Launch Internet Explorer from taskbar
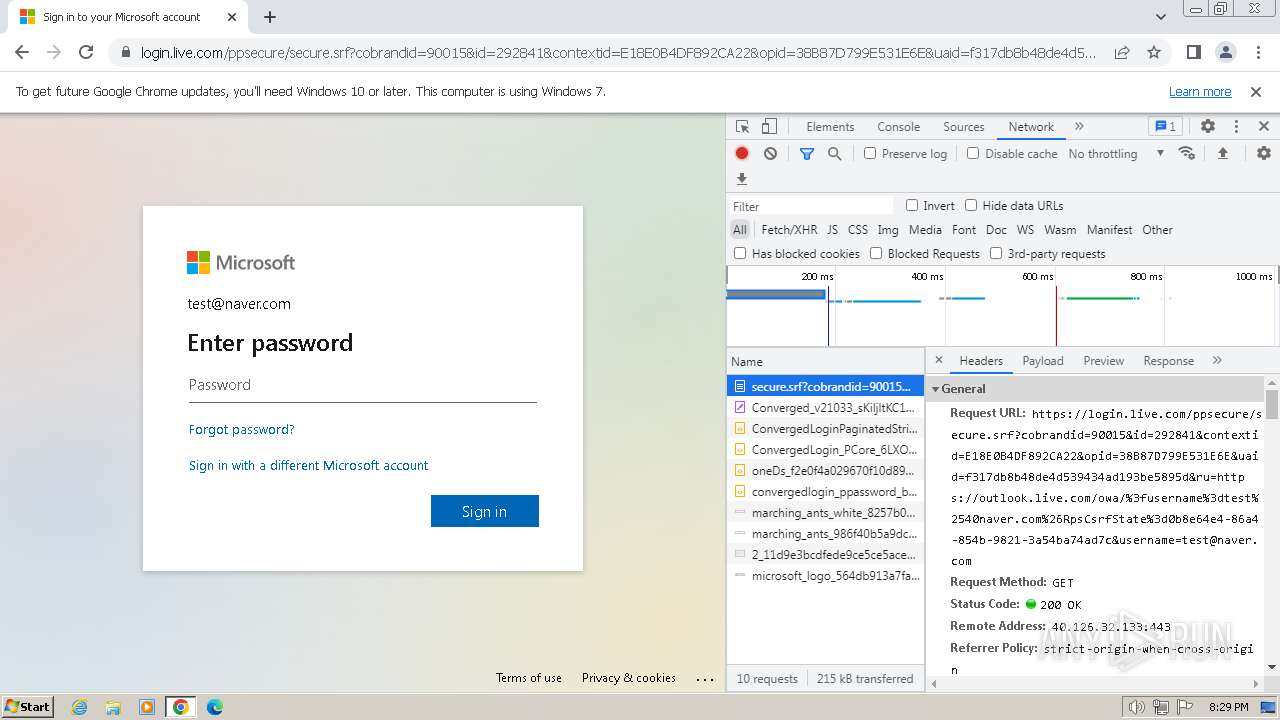The width and height of the screenshot is (1280, 720). pos(79,707)
